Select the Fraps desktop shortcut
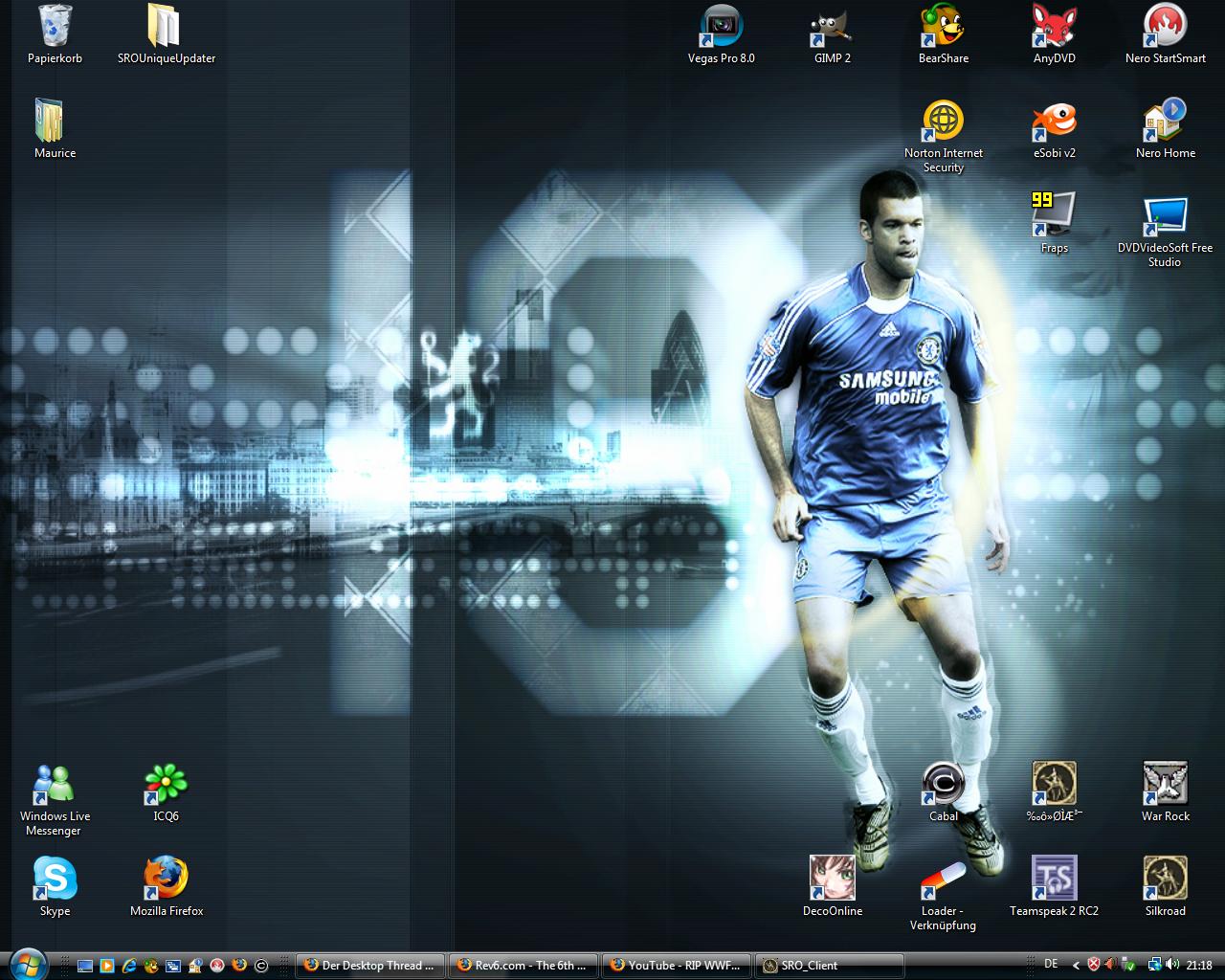The image size is (1225, 980). (1054, 215)
